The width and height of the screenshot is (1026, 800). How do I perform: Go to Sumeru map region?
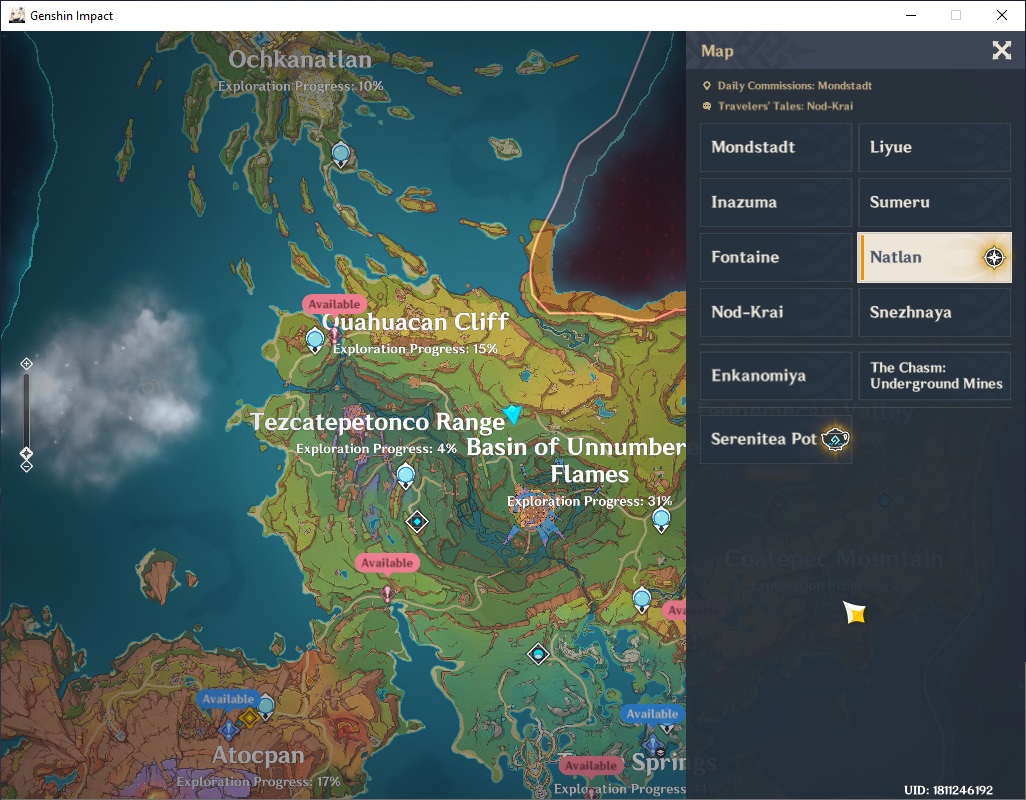(934, 202)
